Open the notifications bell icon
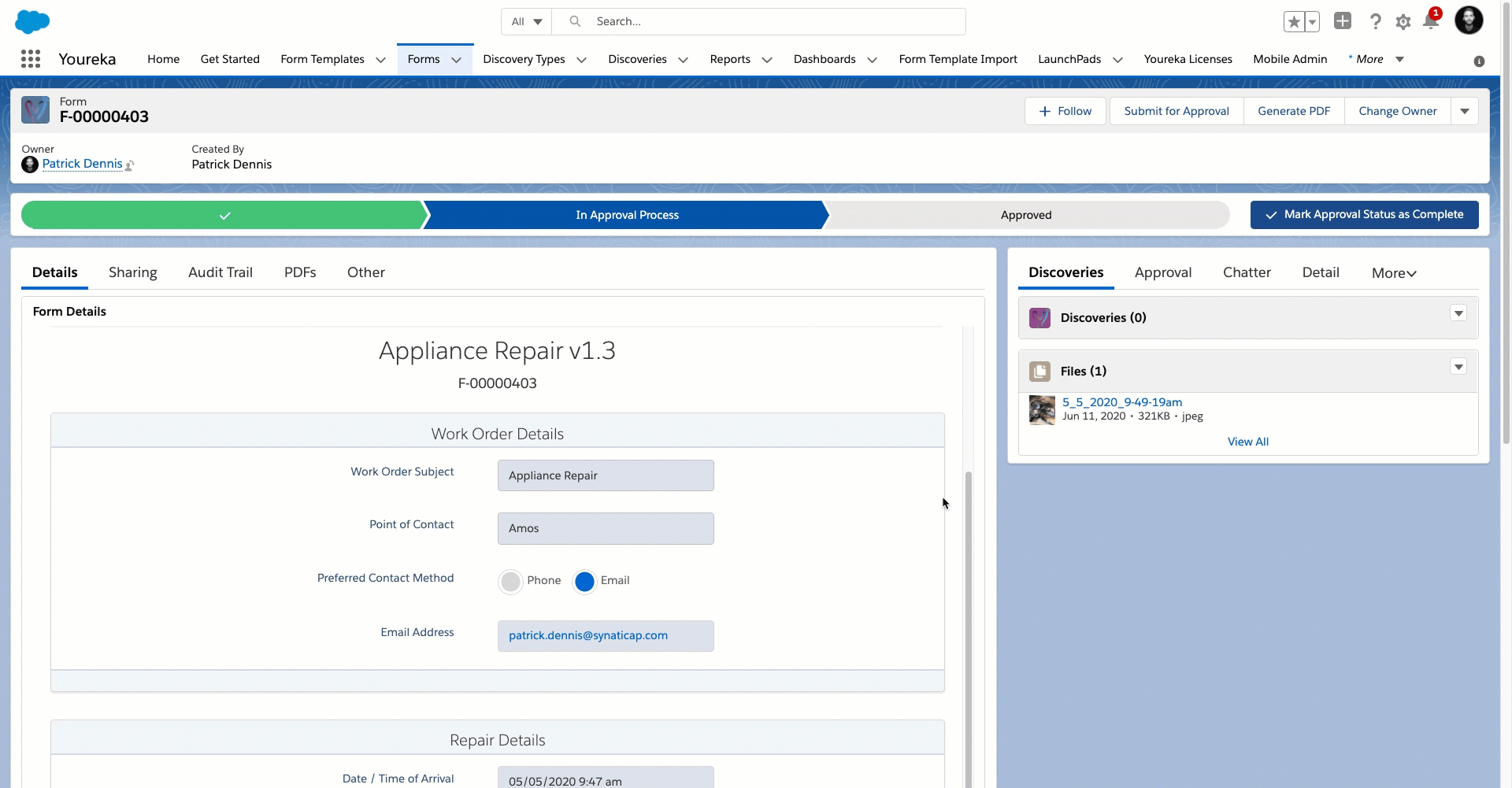 point(1431,21)
